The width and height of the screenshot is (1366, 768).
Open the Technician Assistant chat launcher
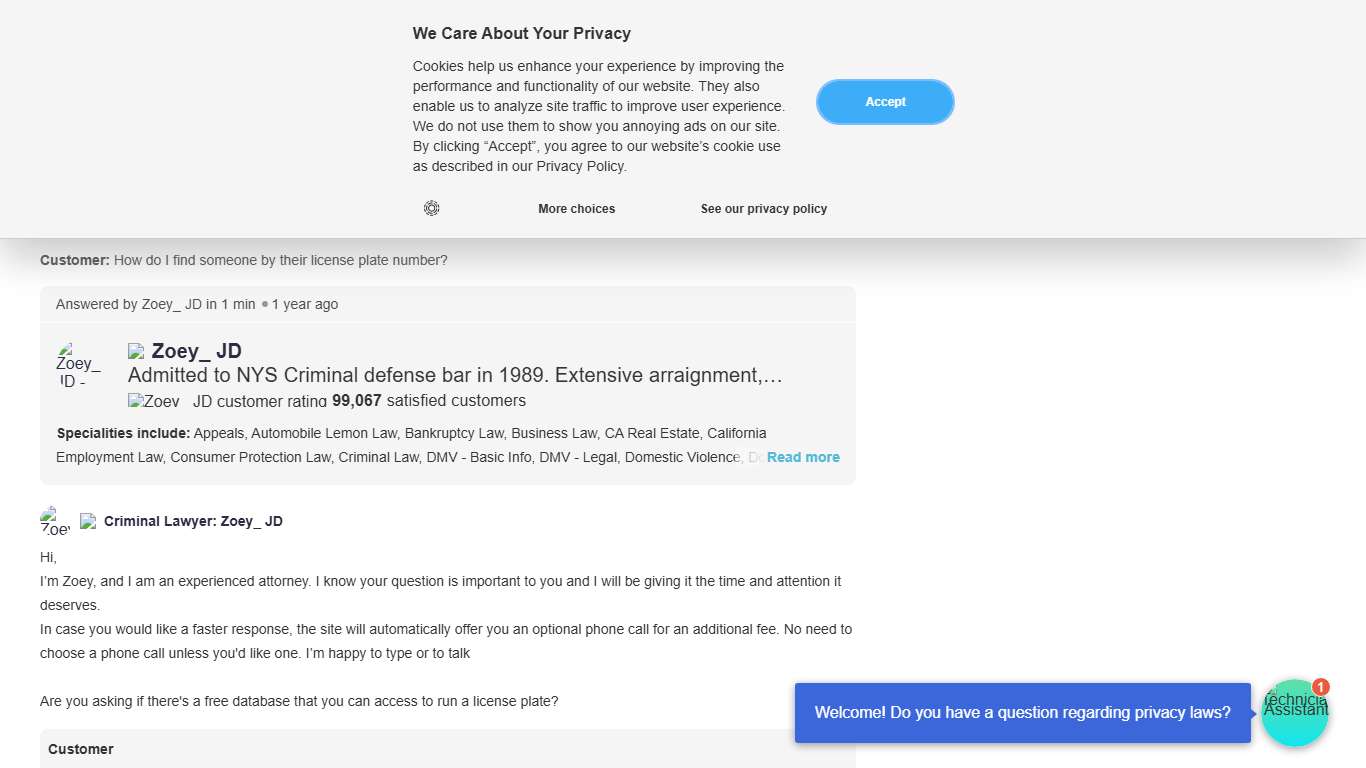click(x=1294, y=714)
